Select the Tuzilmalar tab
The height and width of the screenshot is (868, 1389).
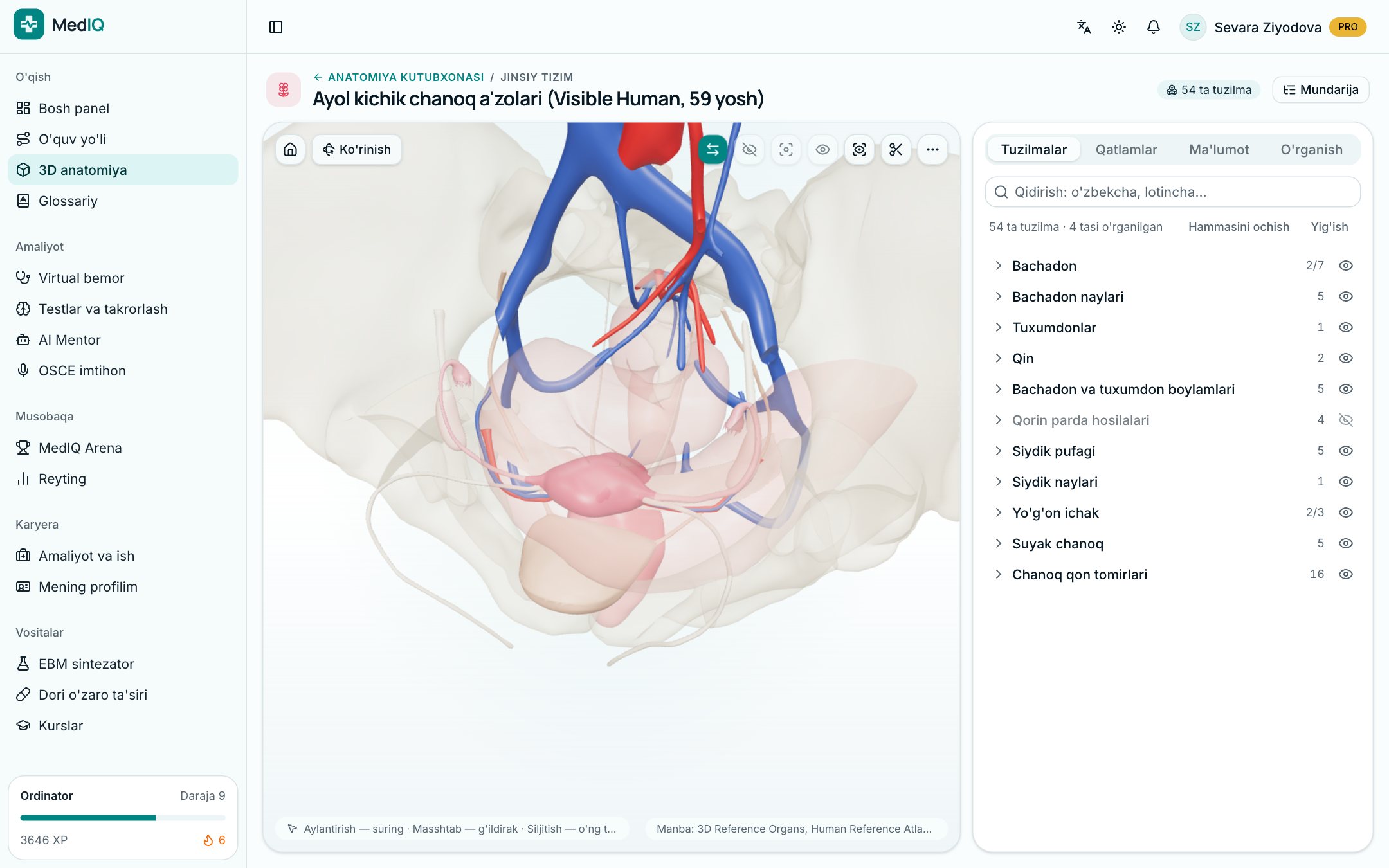tap(1033, 150)
